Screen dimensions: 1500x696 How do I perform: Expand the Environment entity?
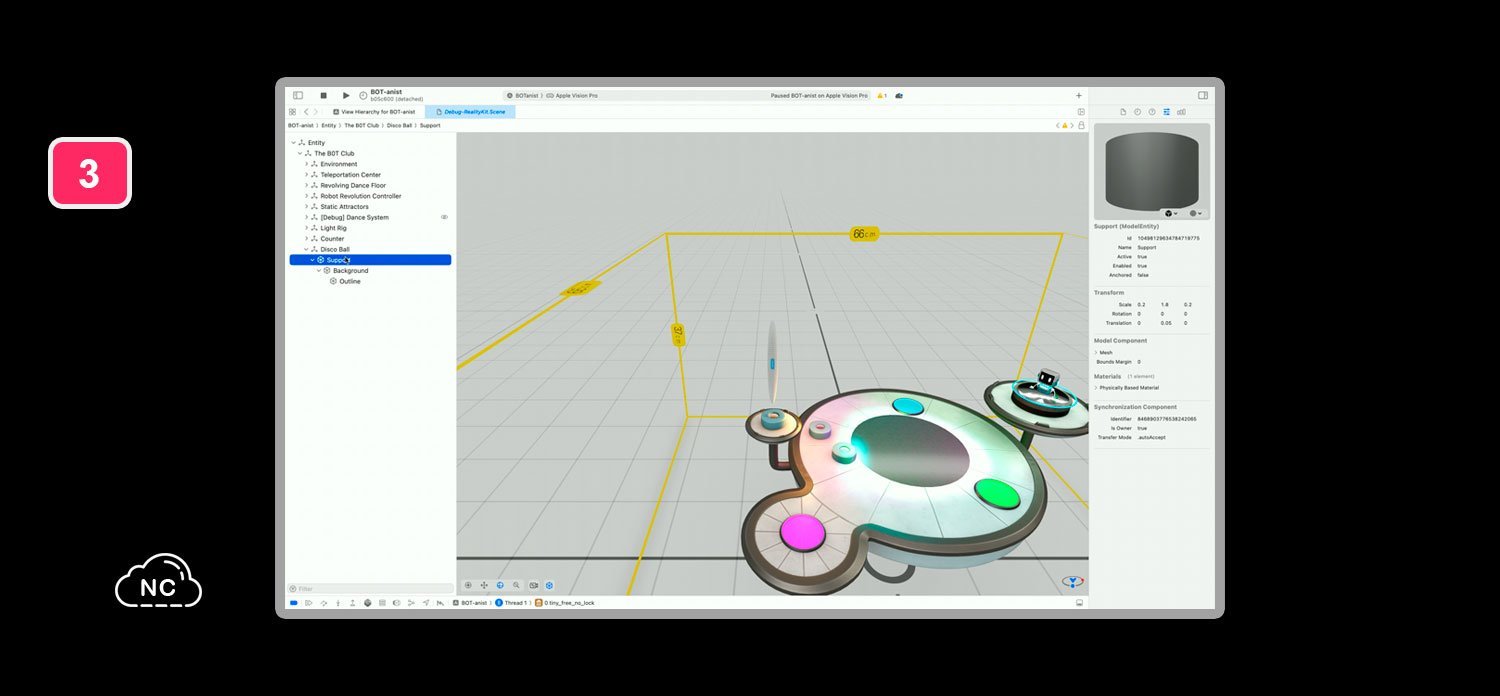306,164
